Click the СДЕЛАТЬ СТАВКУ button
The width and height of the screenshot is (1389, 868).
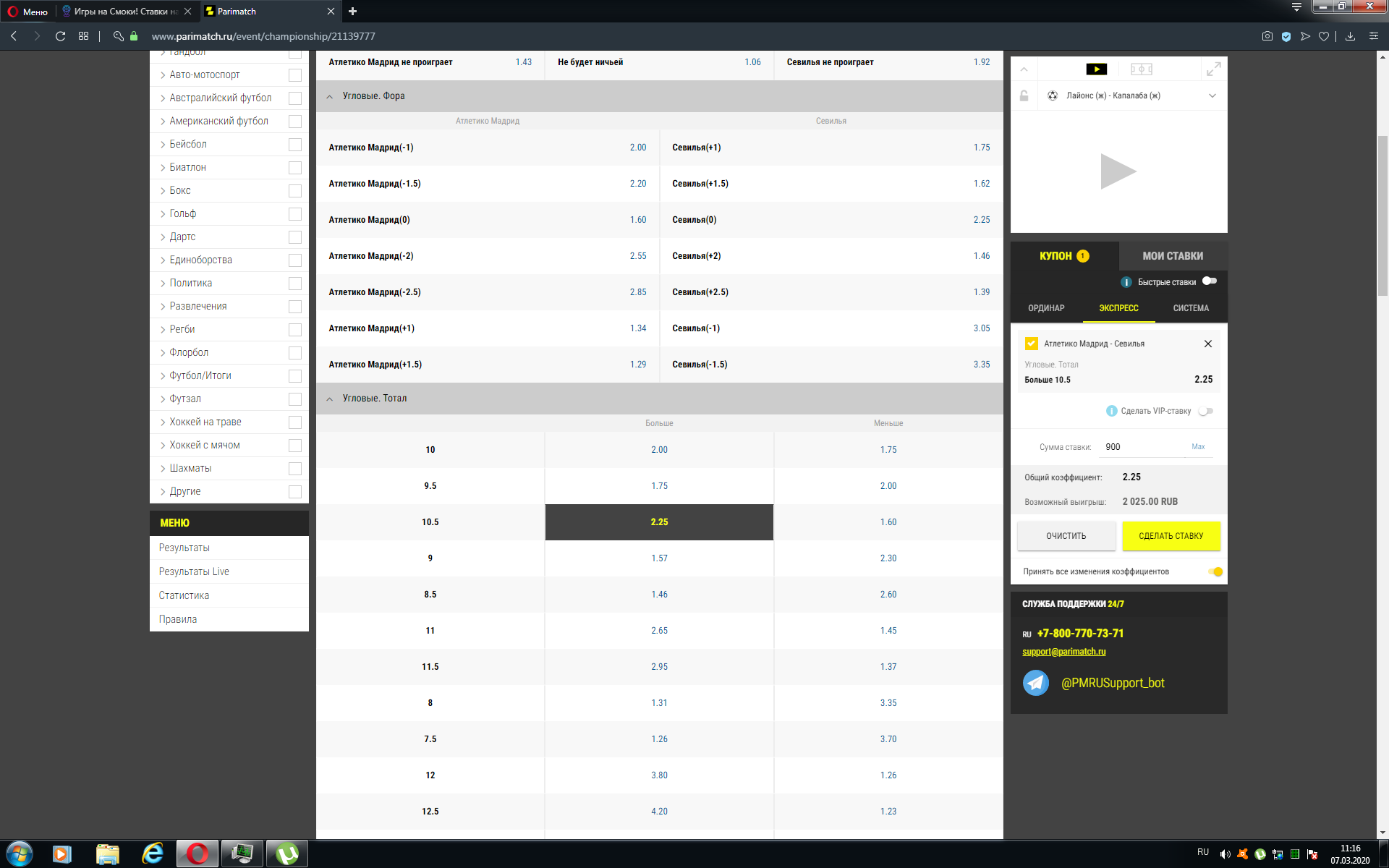click(1171, 536)
